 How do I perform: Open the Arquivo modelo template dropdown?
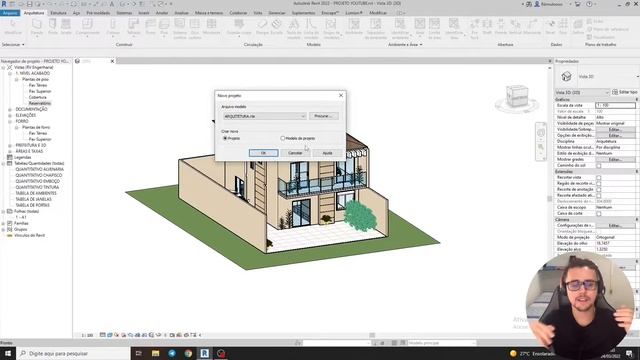click(264, 116)
